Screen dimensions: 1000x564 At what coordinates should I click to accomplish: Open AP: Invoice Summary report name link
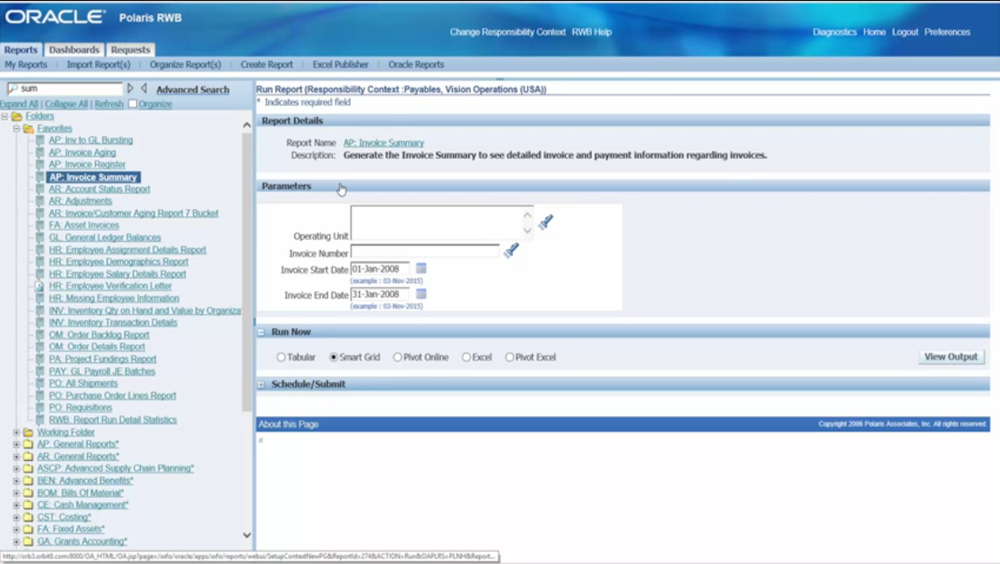(x=383, y=143)
